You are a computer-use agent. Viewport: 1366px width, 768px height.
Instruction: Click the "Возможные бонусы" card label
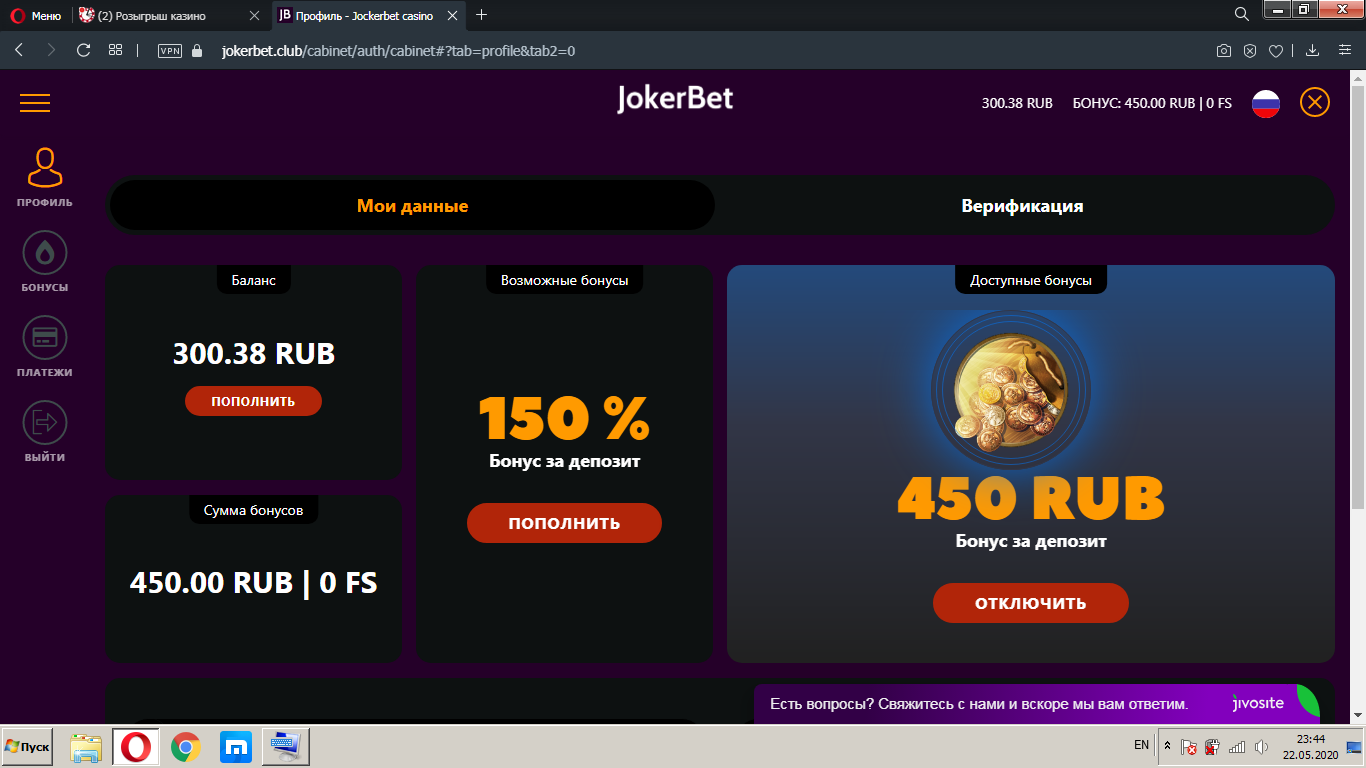[565, 281]
